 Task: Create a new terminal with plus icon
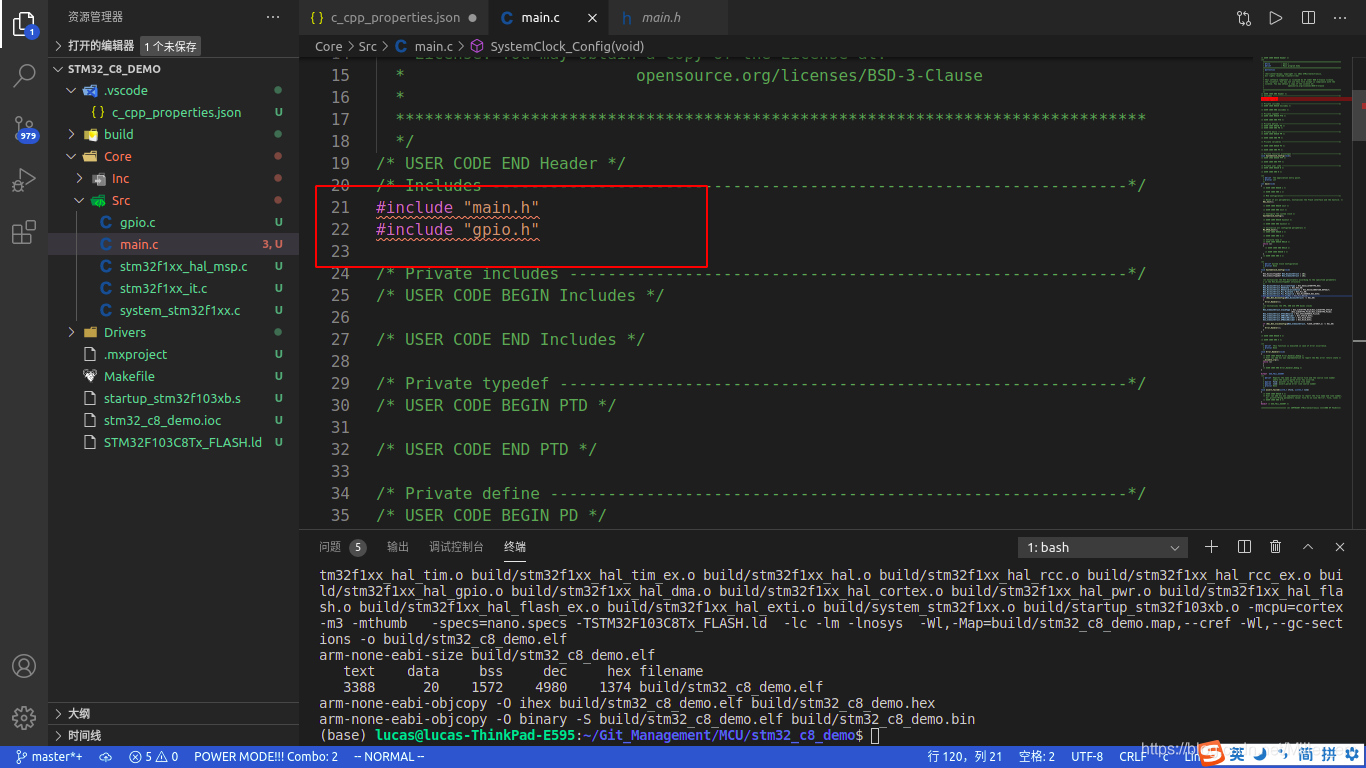1211,547
